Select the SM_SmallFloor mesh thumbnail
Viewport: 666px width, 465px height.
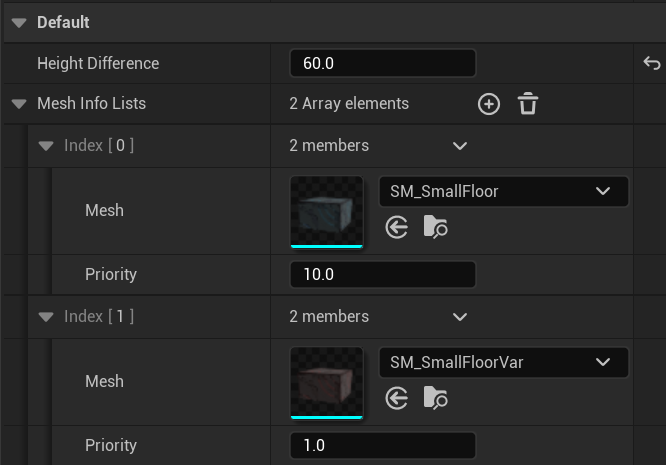[326, 212]
